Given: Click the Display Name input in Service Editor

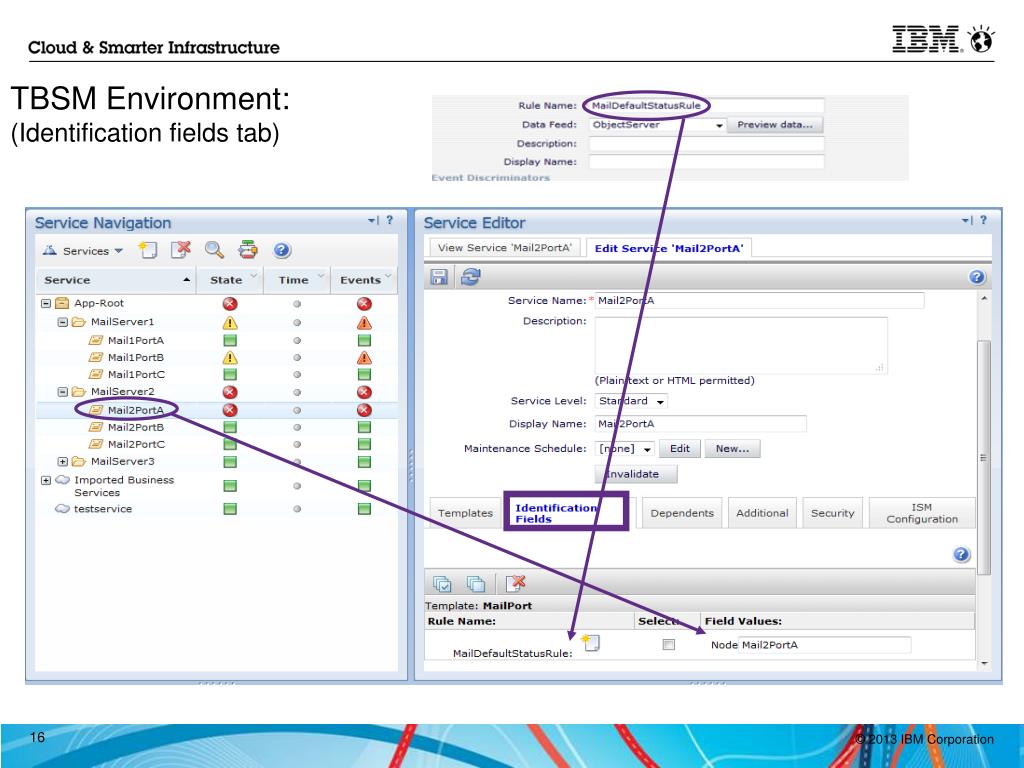Looking at the screenshot, I should pyautogui.click(x=701, y=424).
